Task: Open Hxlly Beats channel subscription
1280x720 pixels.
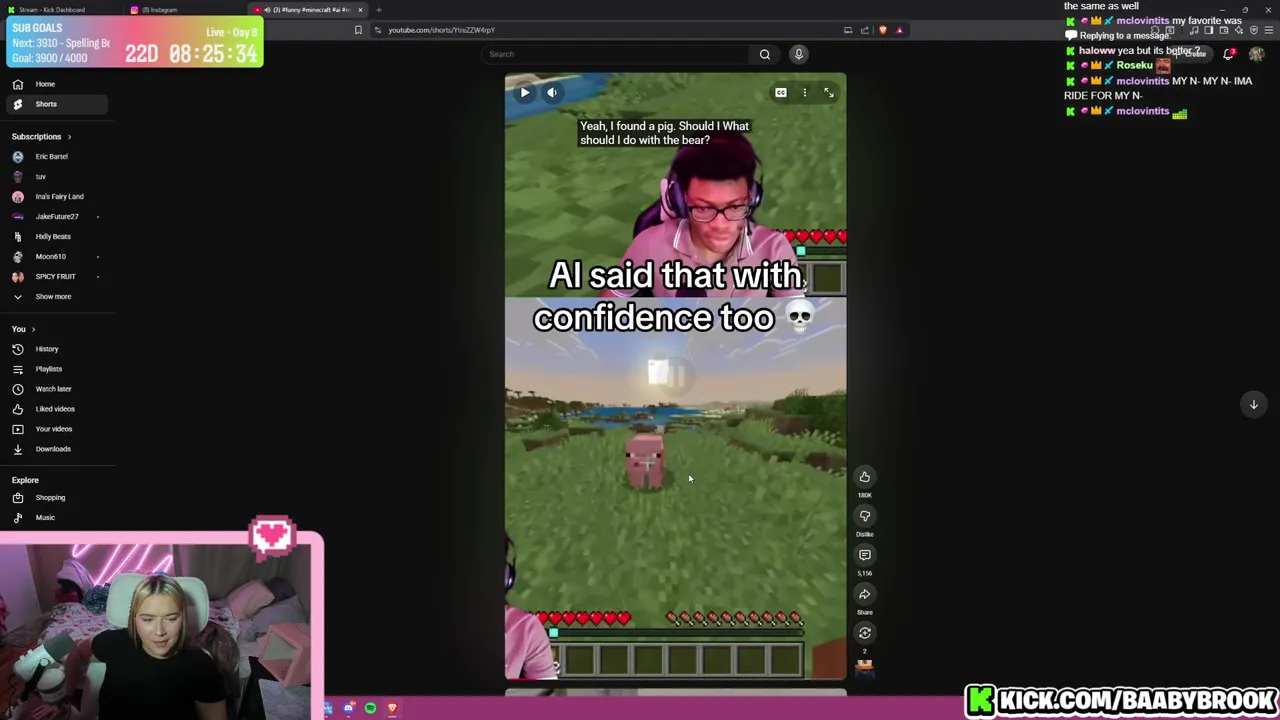Action: tap(57, 236)
